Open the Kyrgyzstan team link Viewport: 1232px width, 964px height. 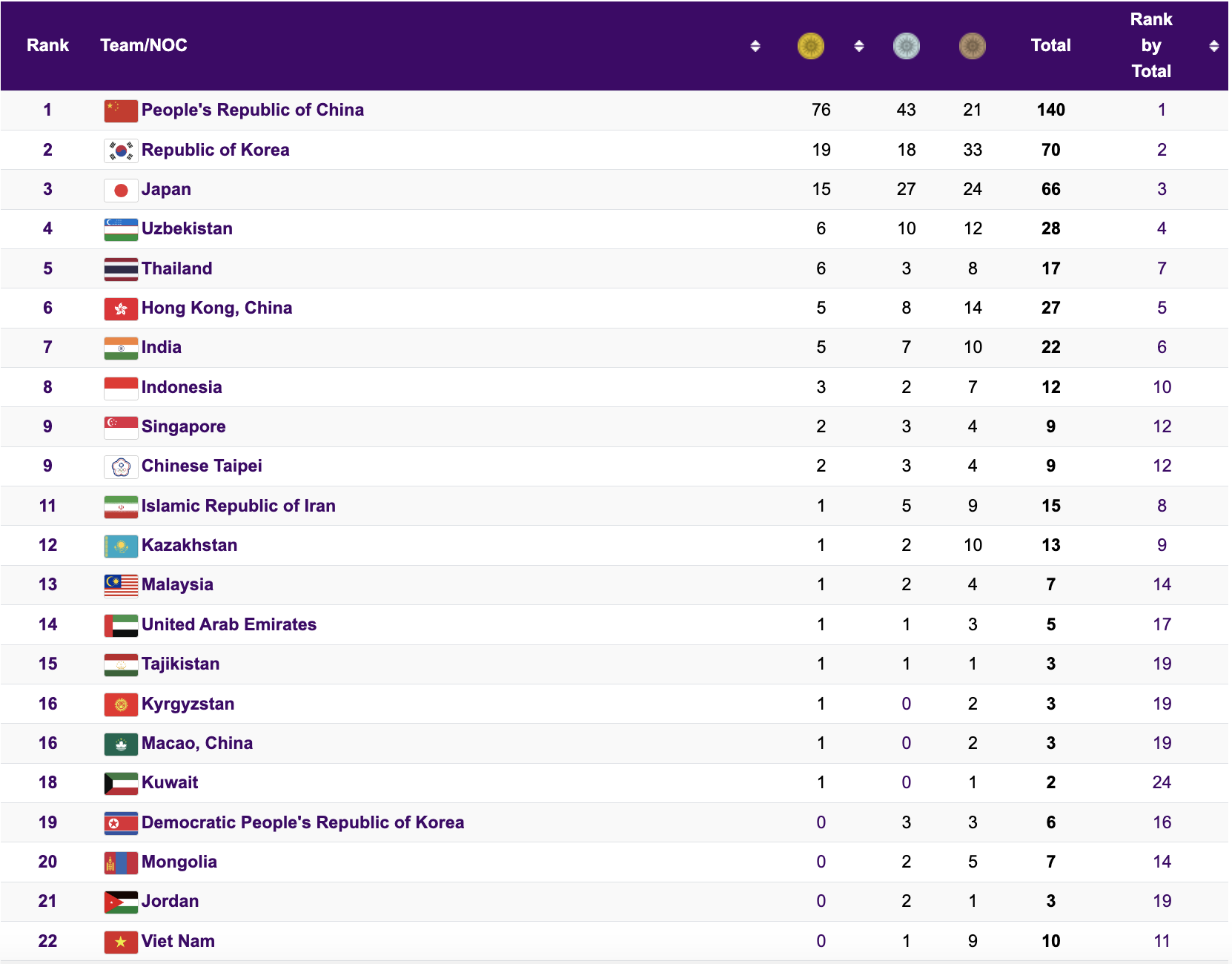pos(188,704)
